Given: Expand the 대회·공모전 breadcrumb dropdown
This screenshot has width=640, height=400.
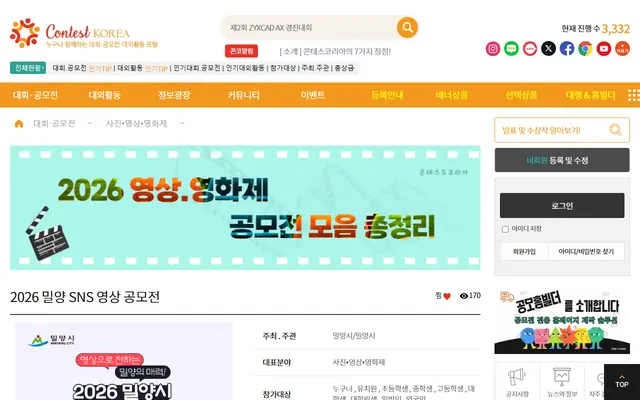Looking at the screenshot, I should click(90, 123).
